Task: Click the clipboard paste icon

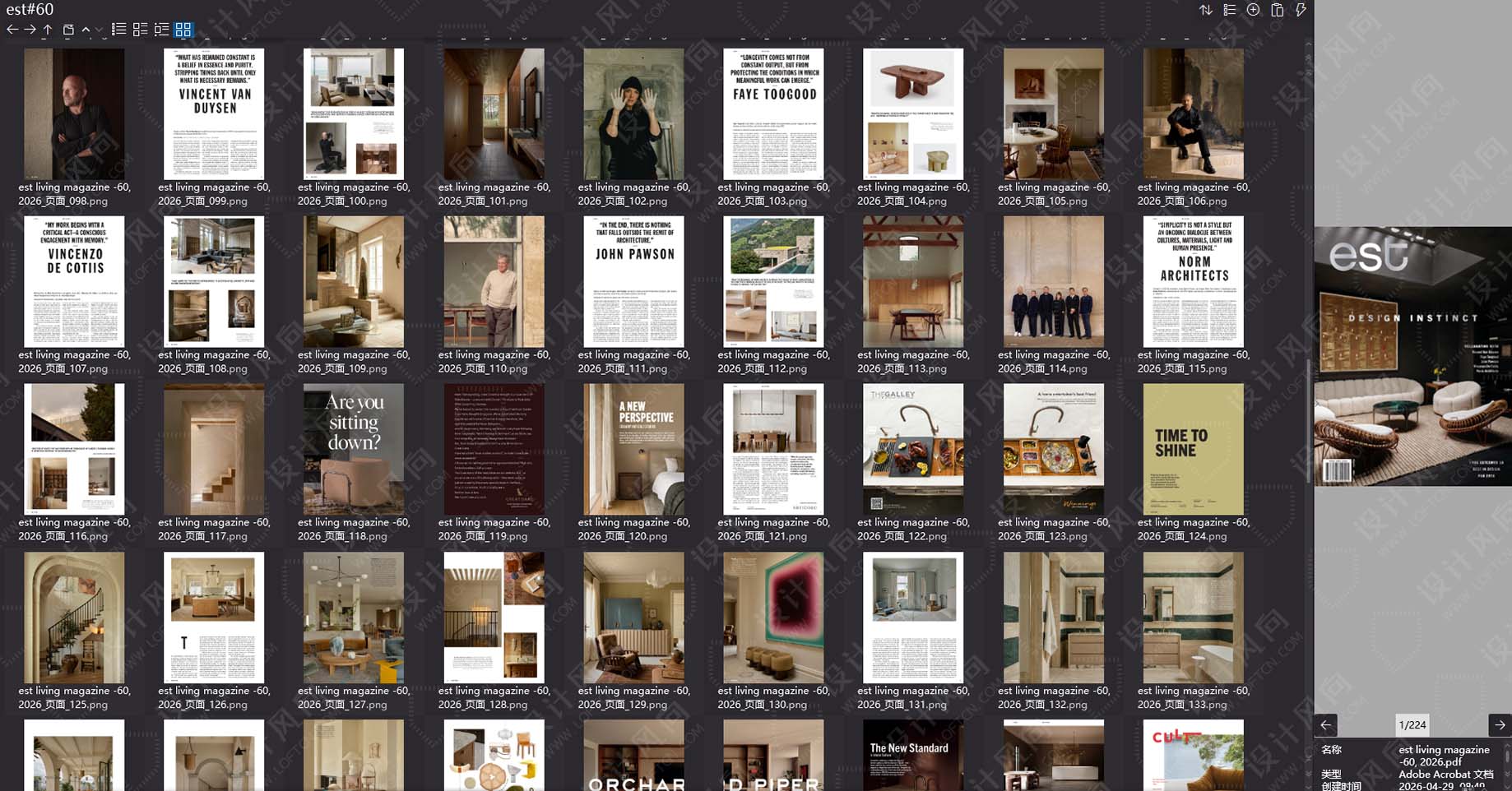Action: [x=1278, y=10]
